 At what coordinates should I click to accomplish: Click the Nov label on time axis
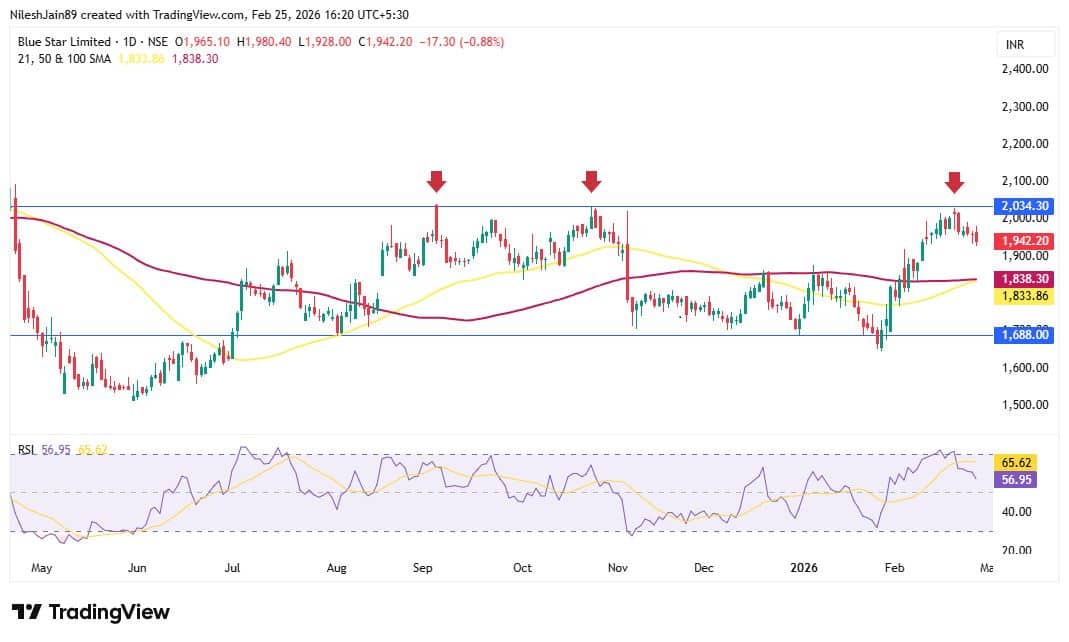point(618,568)
